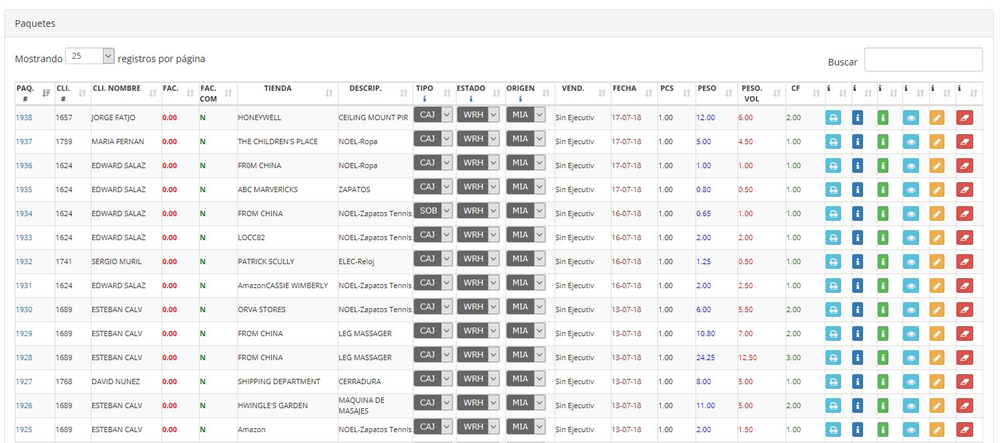The height and width of the screenshot is (443, 1000).
Task: Edit package 1930 with pencil icon
Action: 937,310
